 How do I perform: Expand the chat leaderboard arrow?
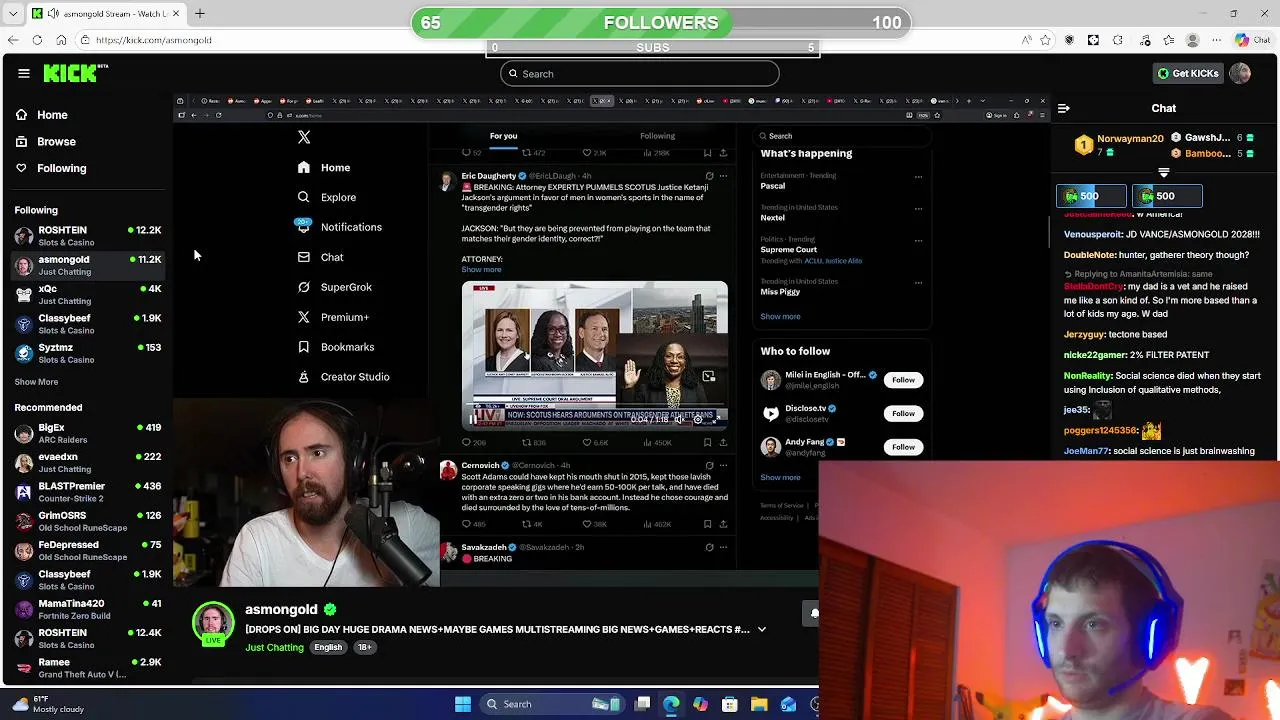1163,173
